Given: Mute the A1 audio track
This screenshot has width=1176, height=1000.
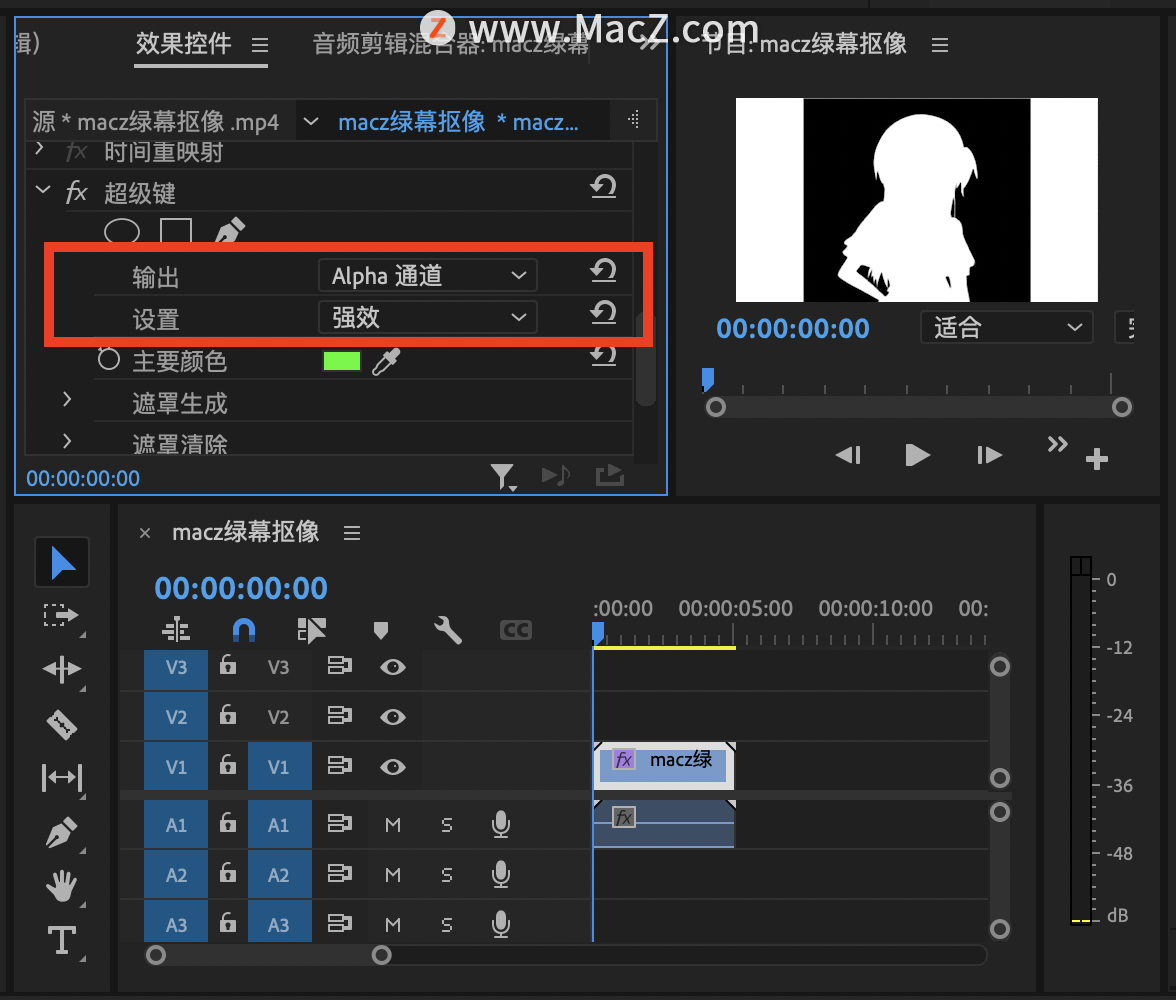Looking at the screenshot, I should [392, 825].
